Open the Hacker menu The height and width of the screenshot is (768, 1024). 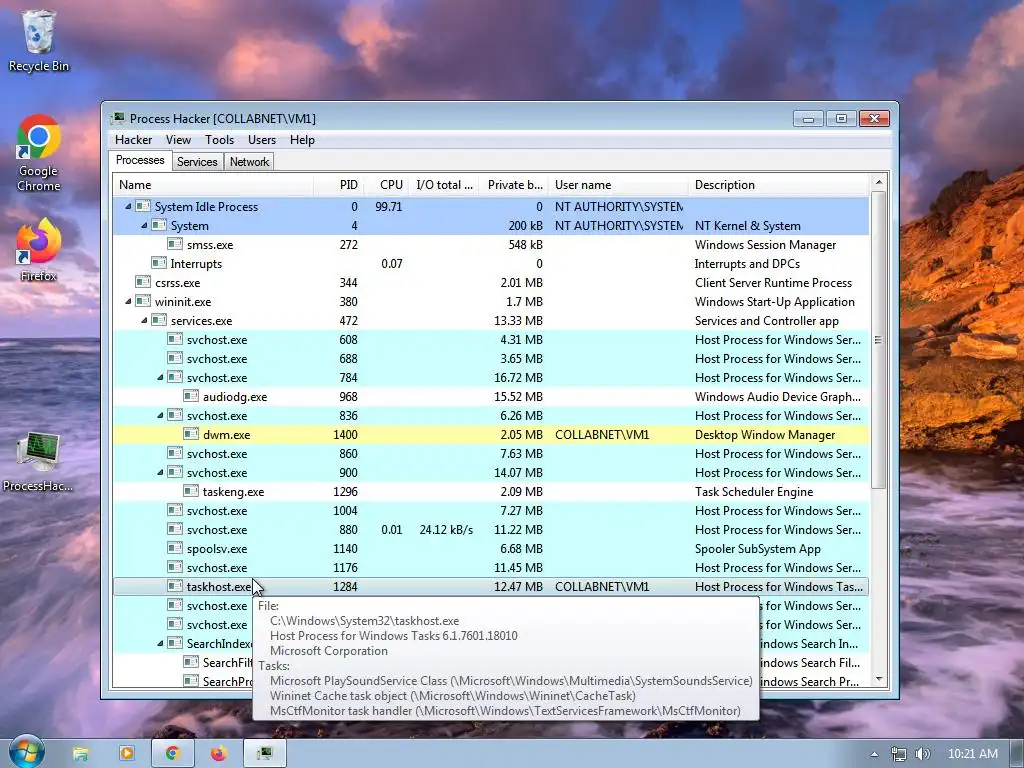pos(133,140)
